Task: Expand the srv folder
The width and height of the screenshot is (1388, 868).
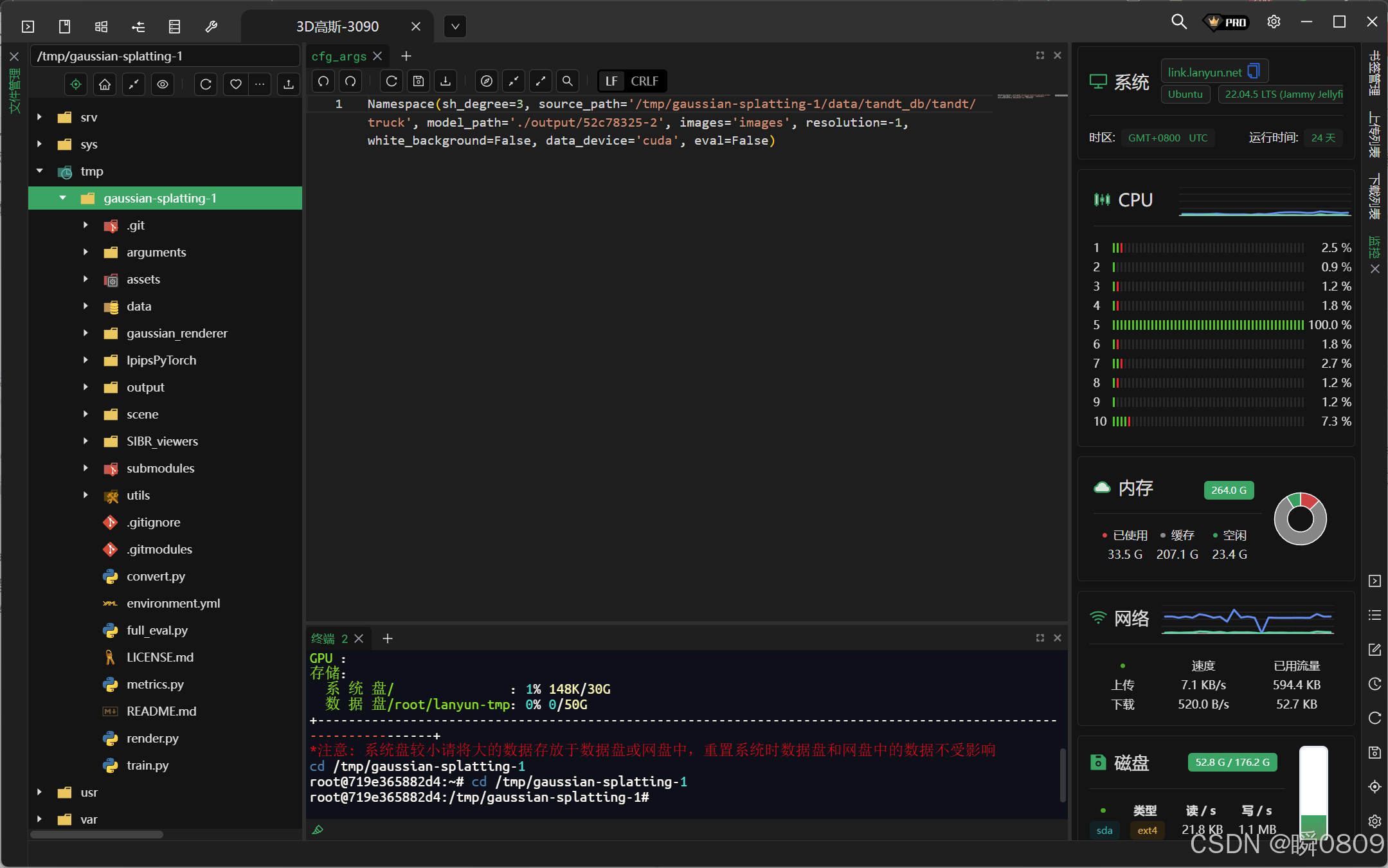Action: pos(39,117)
